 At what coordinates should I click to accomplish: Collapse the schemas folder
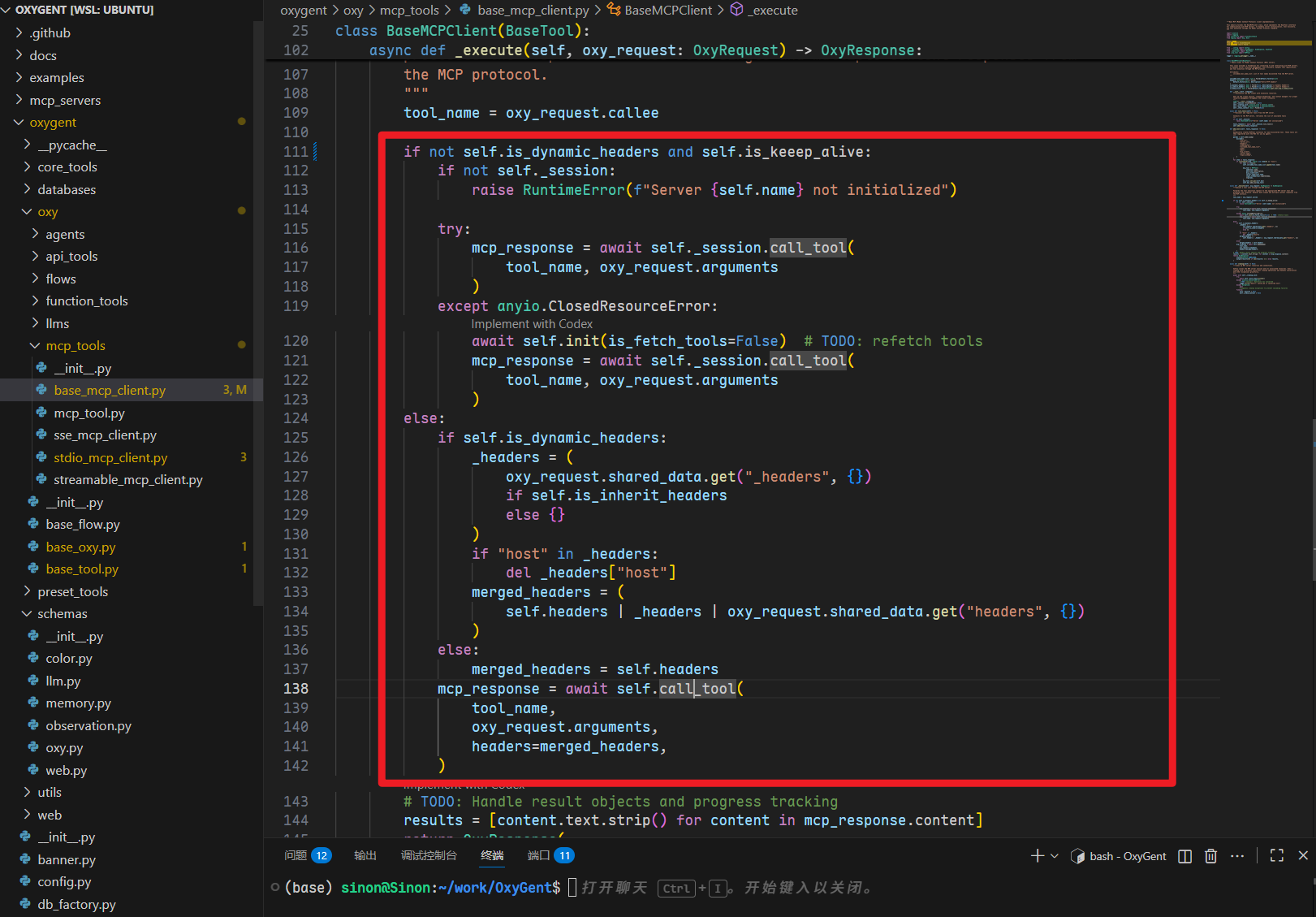pos(62,614)
